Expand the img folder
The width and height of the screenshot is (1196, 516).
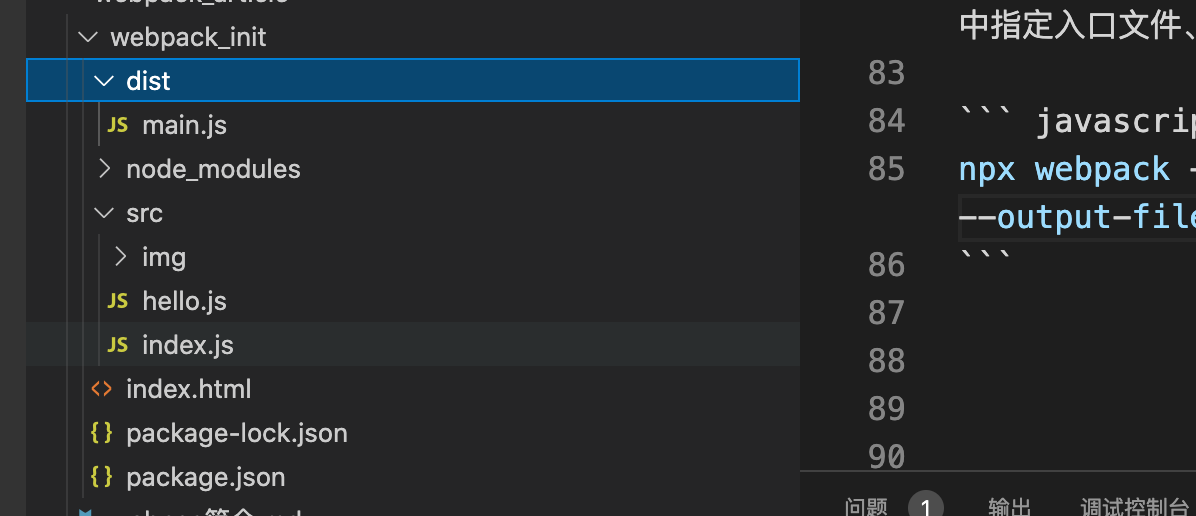121,257
